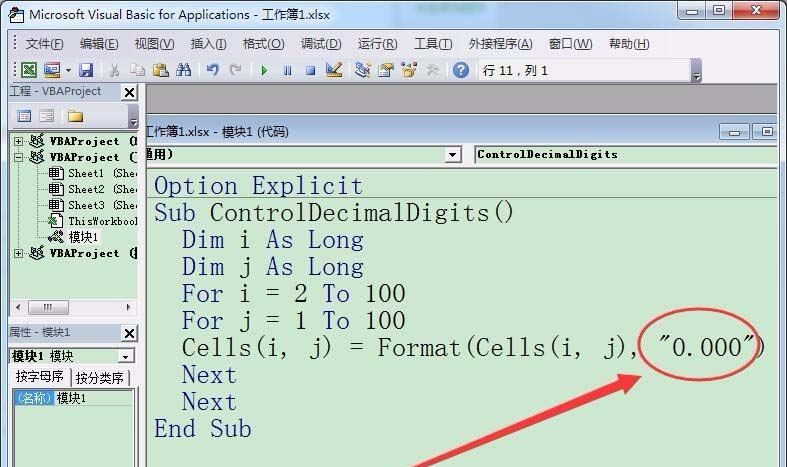Click the Paste clipboard icon

pos(160,70)
